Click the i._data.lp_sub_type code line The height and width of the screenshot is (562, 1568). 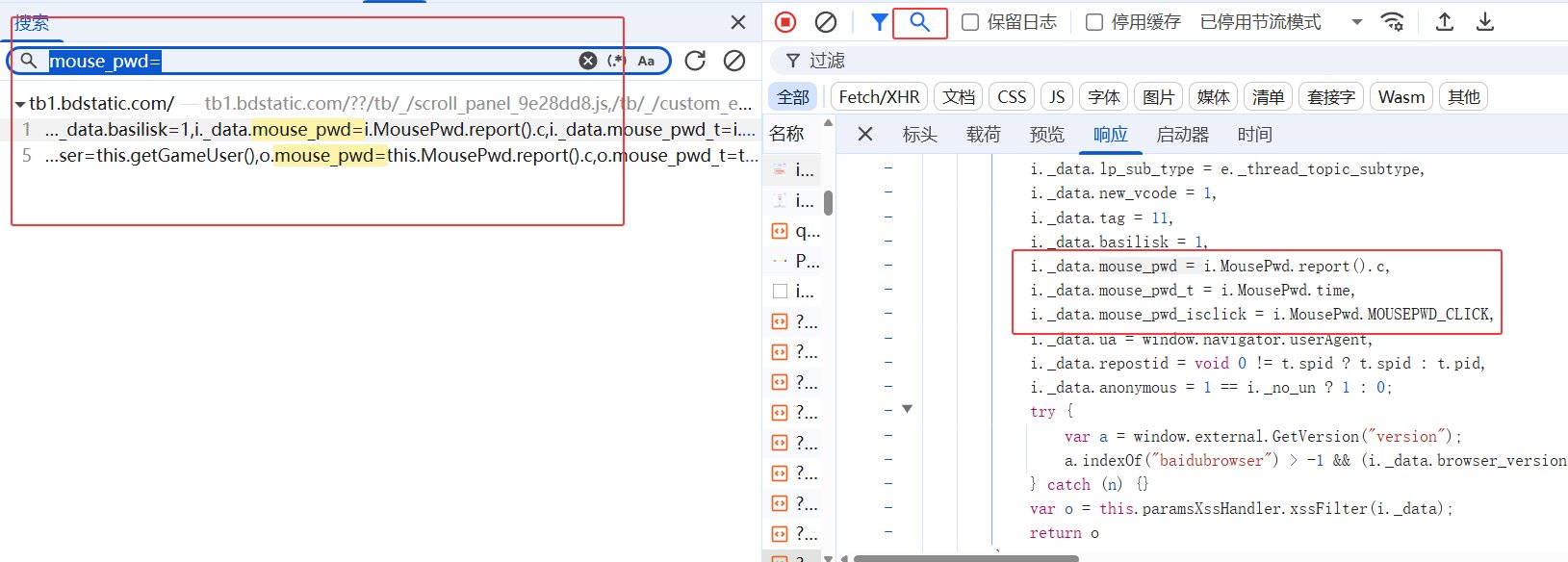tap(1227, 169)
